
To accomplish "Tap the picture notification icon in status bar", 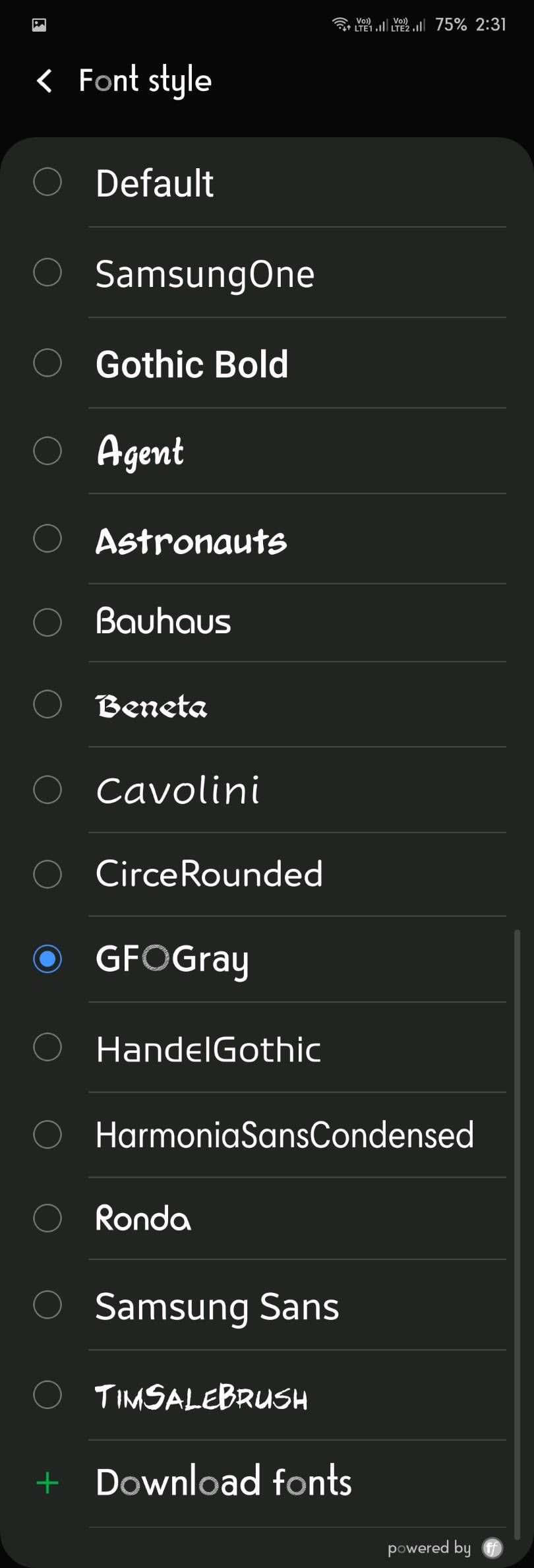I will click(x=39, y=25).
